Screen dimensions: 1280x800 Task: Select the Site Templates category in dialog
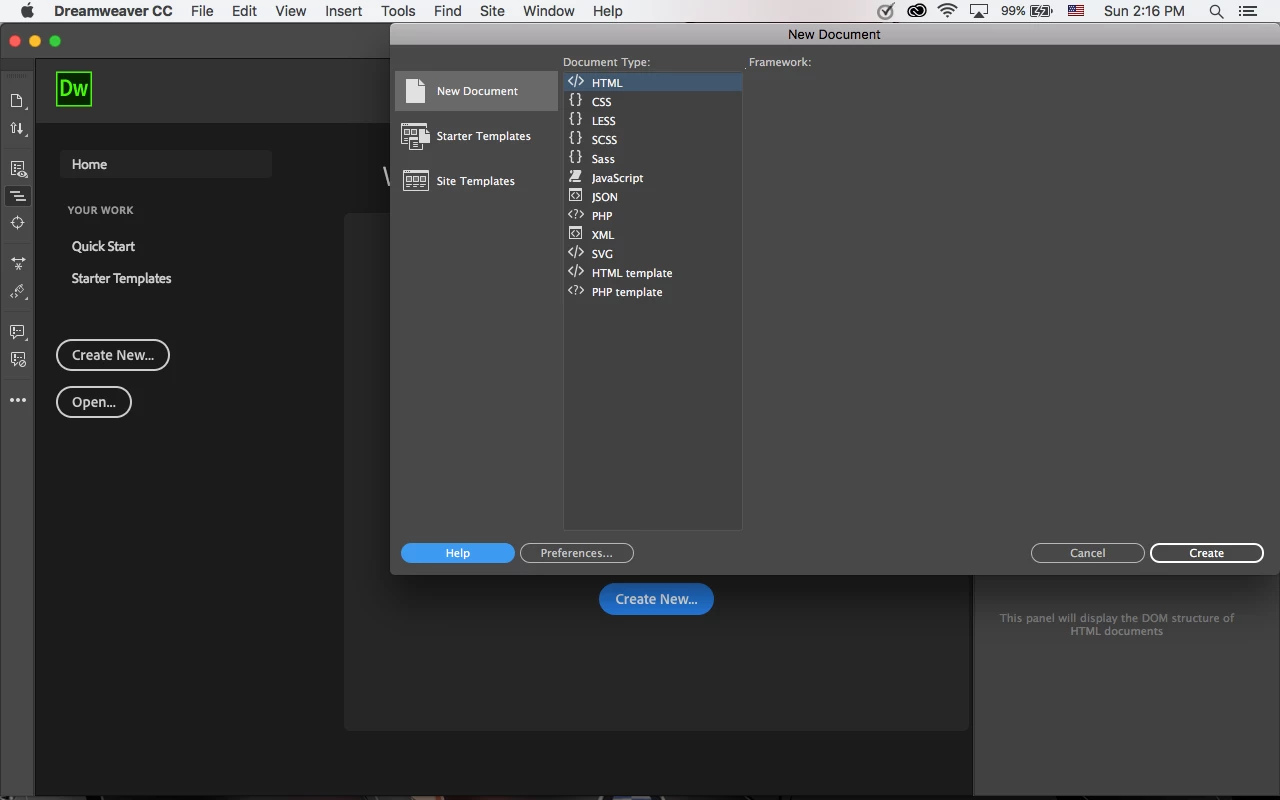(476, 181)
